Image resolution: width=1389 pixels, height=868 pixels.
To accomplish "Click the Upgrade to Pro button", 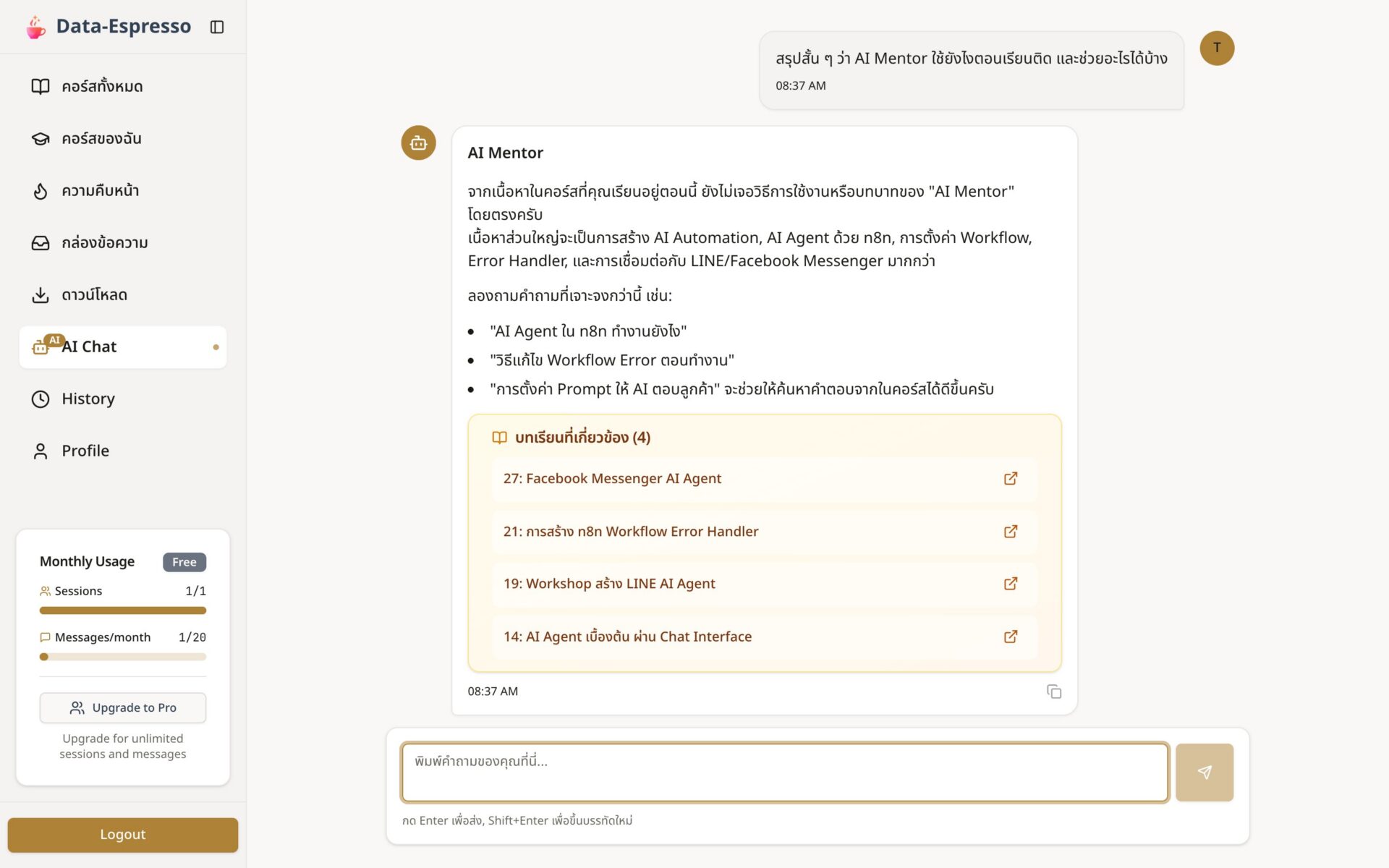I will [x=123, y=707].
